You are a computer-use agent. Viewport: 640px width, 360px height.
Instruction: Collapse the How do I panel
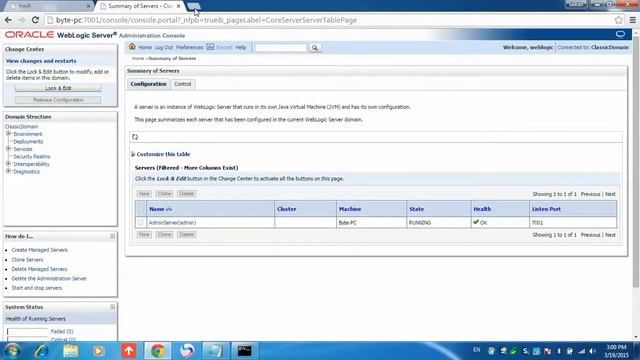click(x=113, y=236)
